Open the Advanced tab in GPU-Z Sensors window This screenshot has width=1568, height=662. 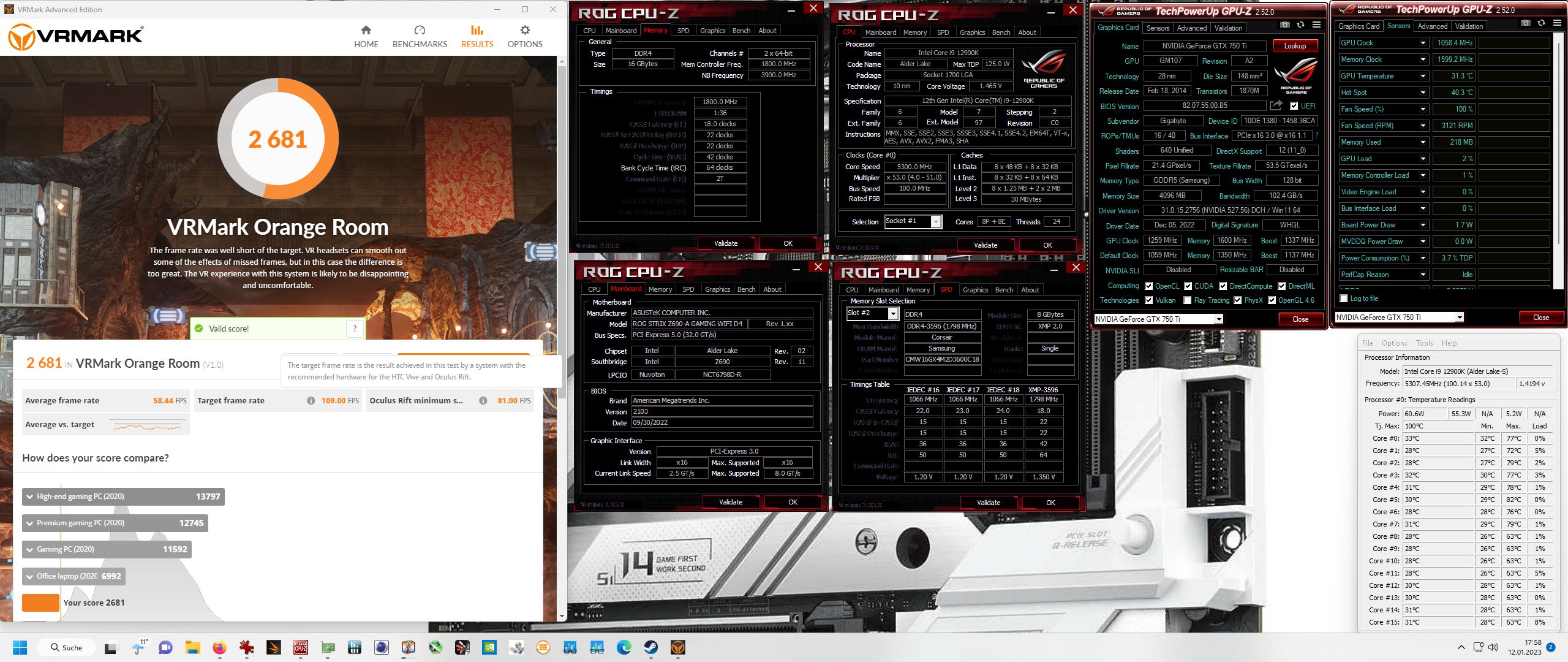tap(1433, 26)
